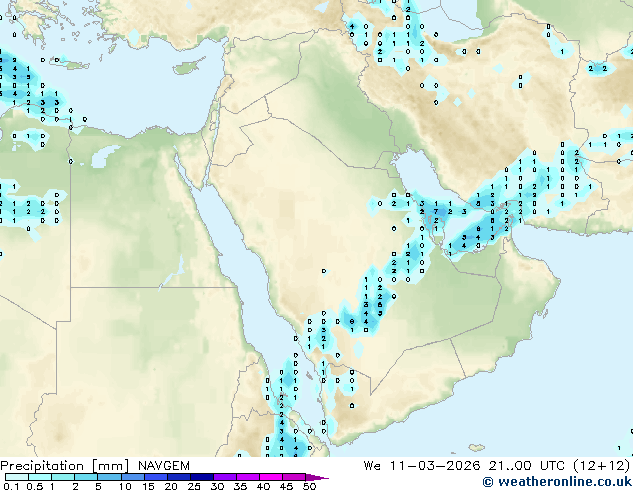This screenshot has width=634, height=490.
Task: Select the 'Precipitation [mm]' title text
Action: coord(65,466)
